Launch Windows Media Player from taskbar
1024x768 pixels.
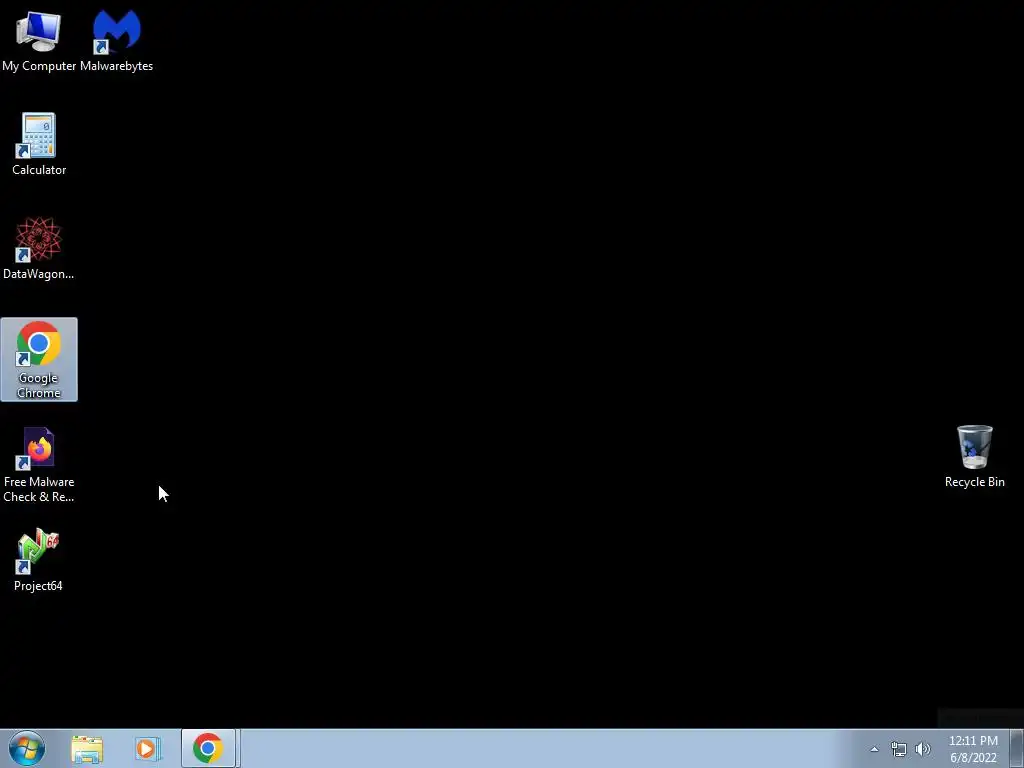click(x=148, y=749)
